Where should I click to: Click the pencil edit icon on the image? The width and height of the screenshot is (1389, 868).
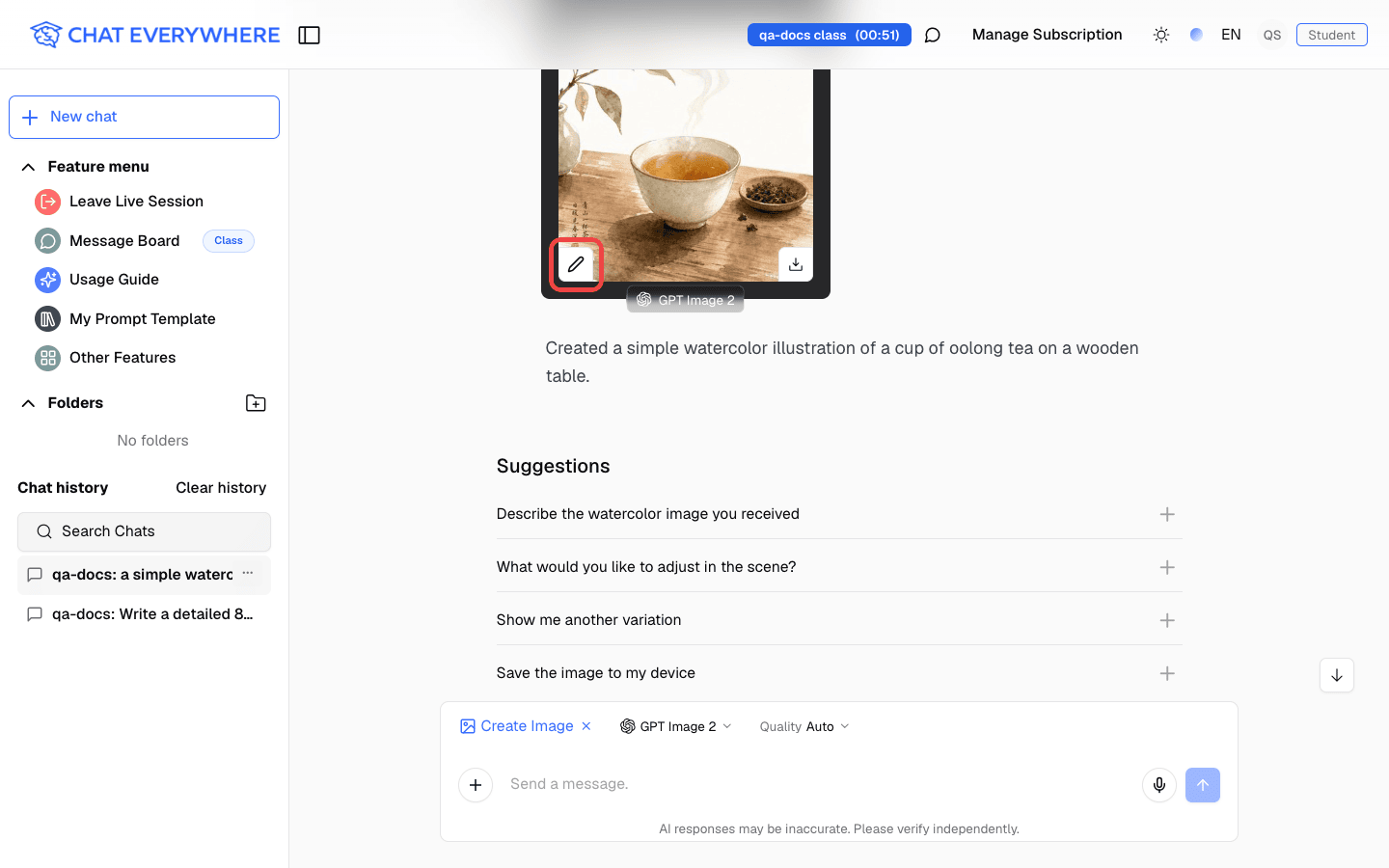[576, 264]
